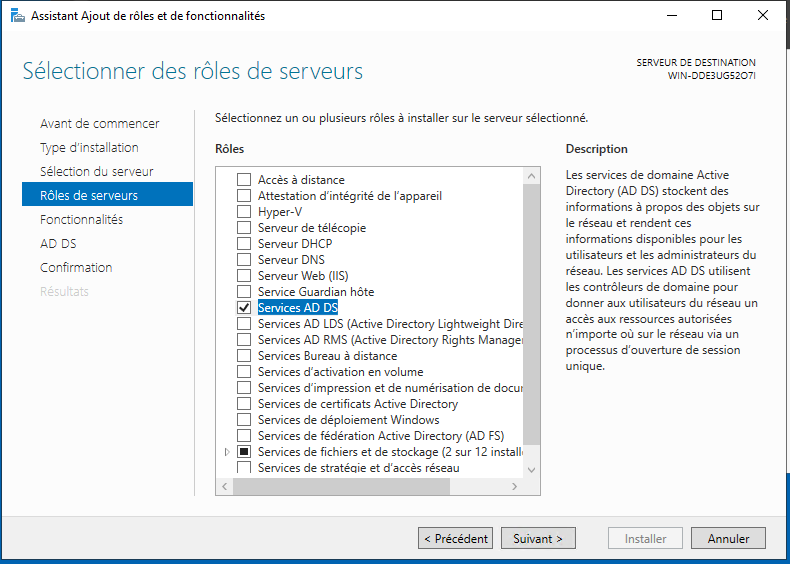Click the roles list scroll down arrow
This screenshot has width=790, height=564.
point(532,470)
